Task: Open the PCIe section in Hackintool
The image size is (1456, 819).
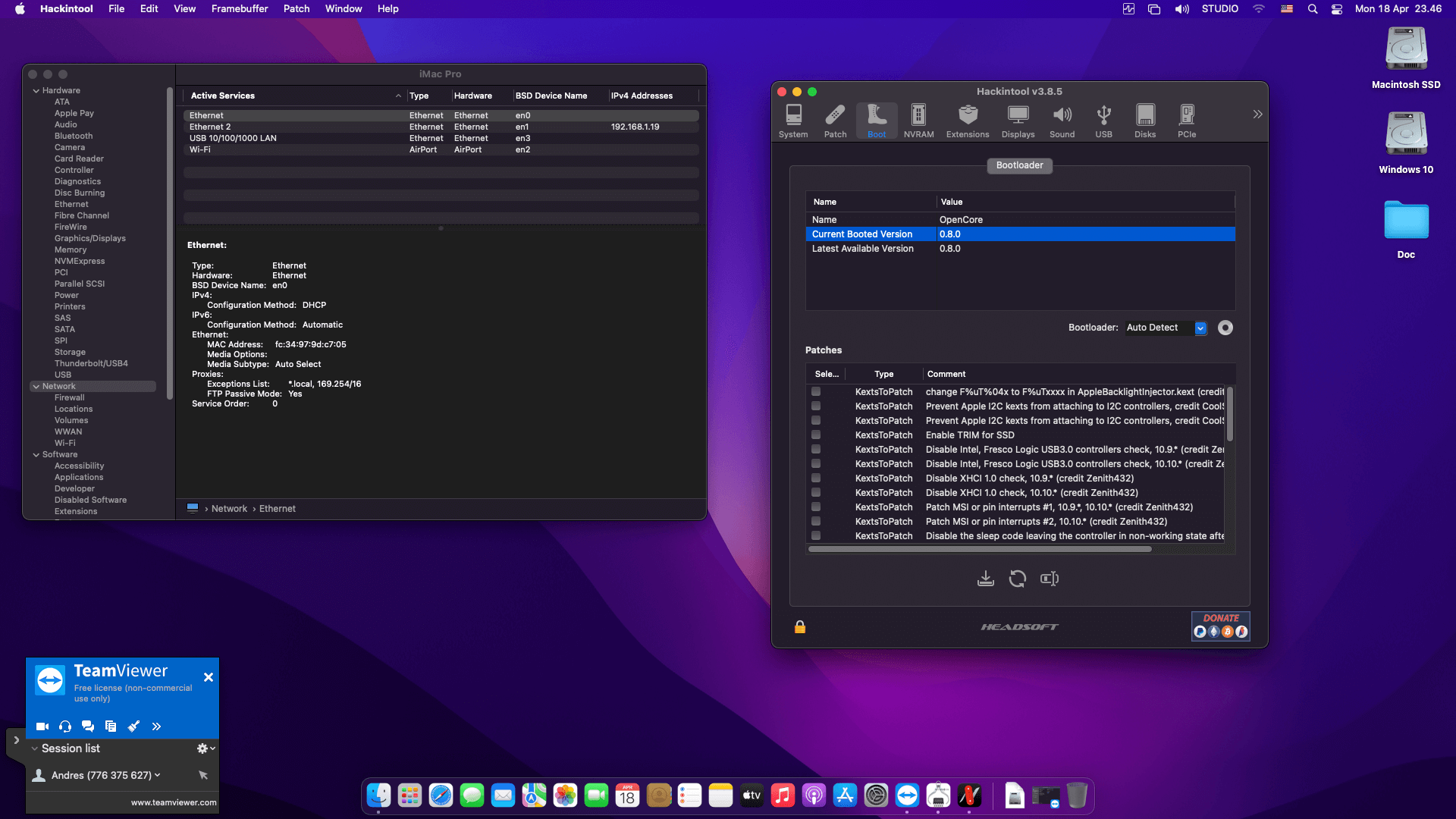Action: 1187,121
